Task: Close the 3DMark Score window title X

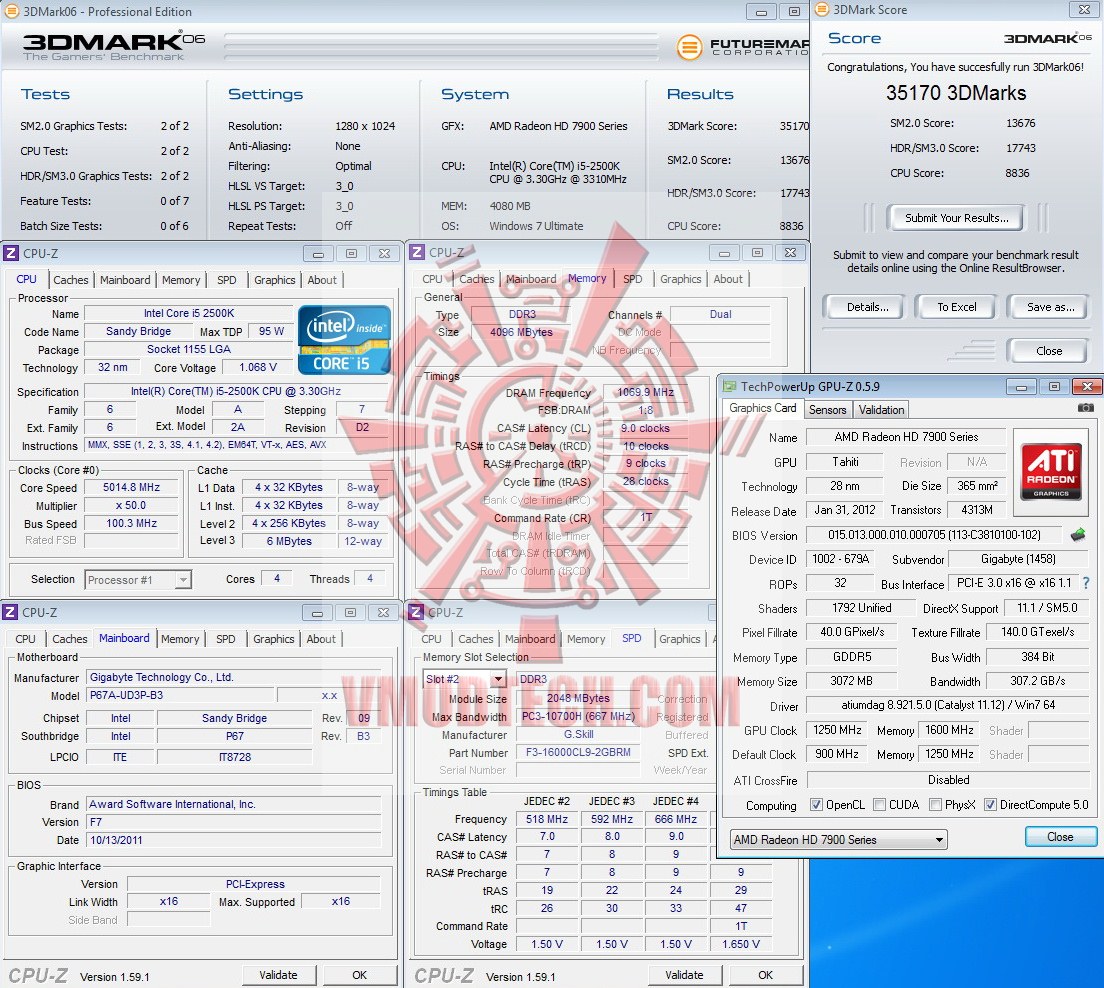Action: point(1084,9)
